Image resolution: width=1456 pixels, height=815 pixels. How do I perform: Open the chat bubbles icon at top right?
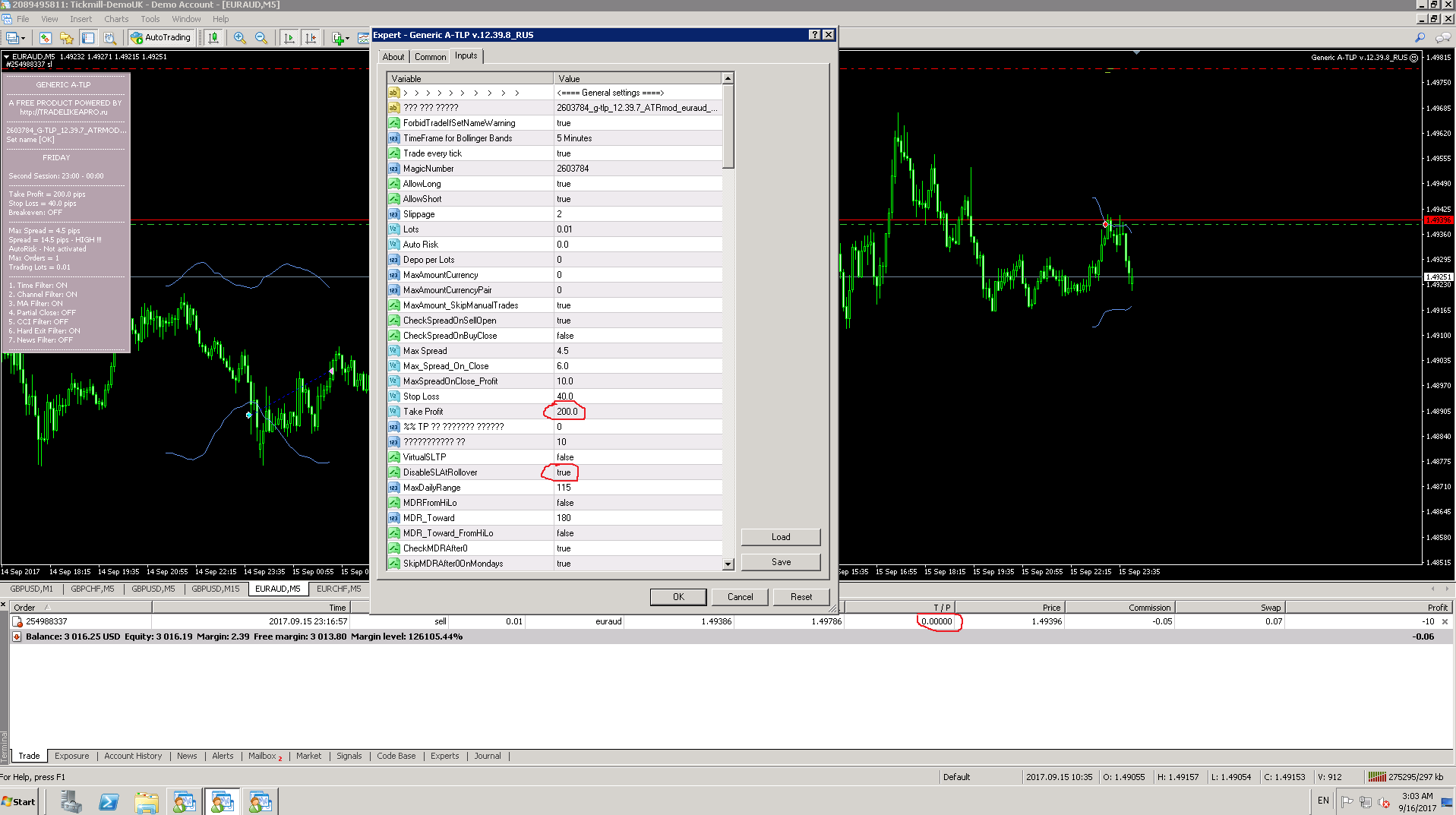pyautogui.click(x=1443, y=37)
